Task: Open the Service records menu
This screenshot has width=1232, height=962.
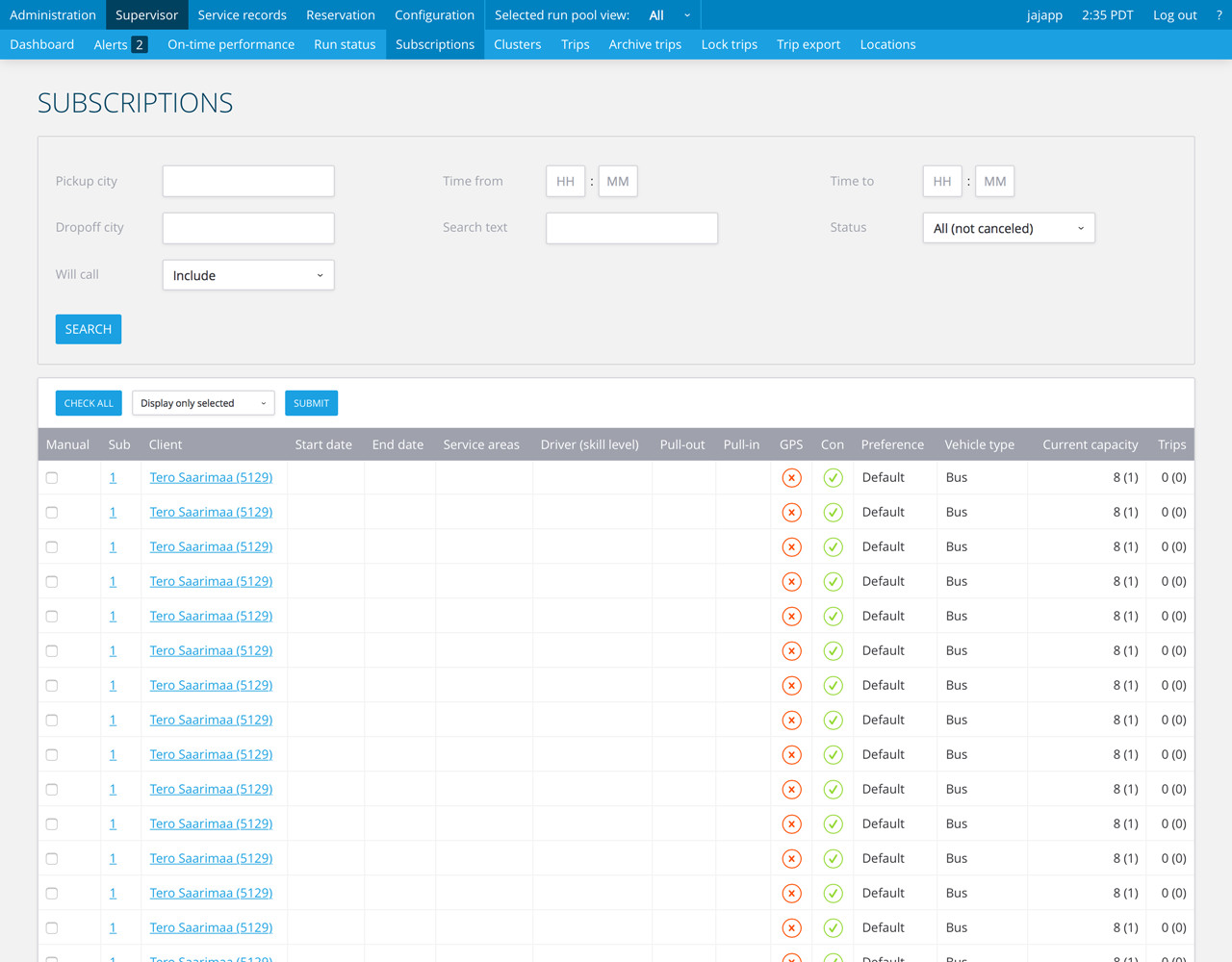Action: click(x=242, y=14)
